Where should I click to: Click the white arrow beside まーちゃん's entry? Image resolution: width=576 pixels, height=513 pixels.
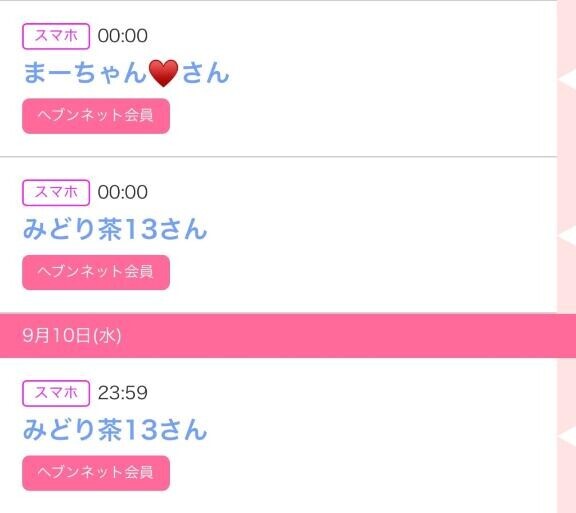point(567,78)
